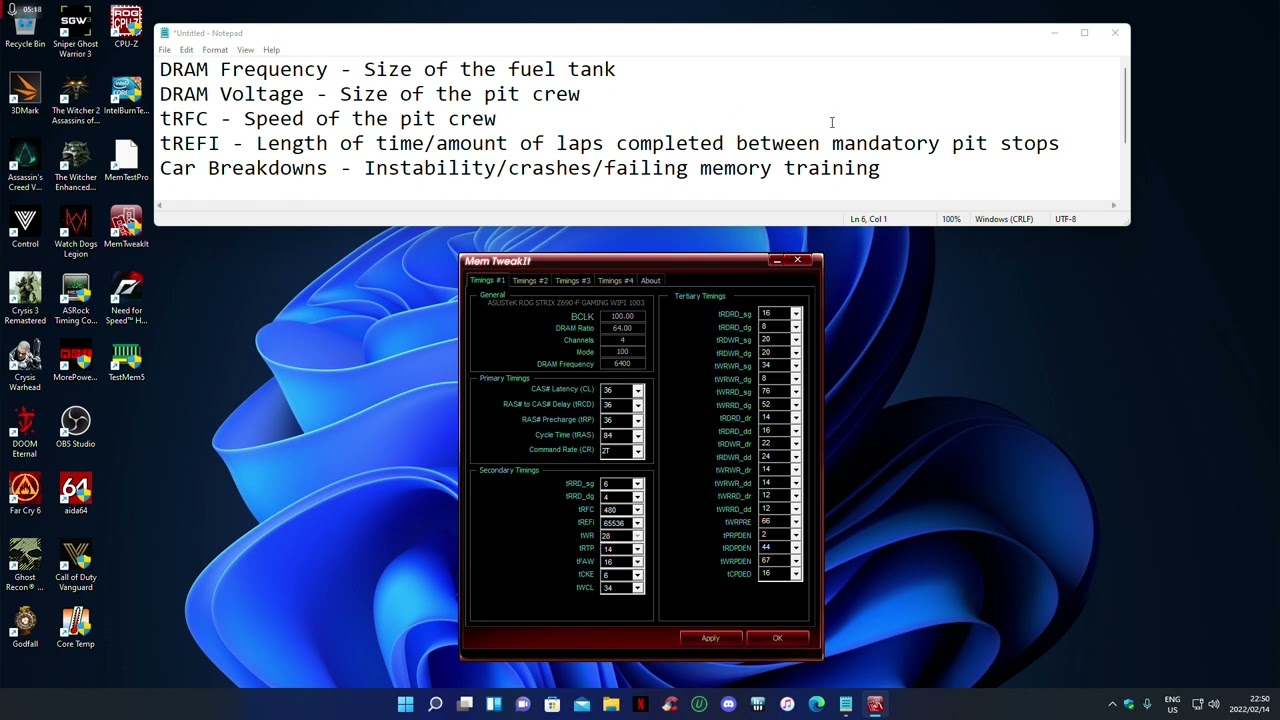This screenshot has height=720, width=1280.
Task: Expand RAS# to CAS# Delay (tRCD) dropdown
Action: [638, 405]
